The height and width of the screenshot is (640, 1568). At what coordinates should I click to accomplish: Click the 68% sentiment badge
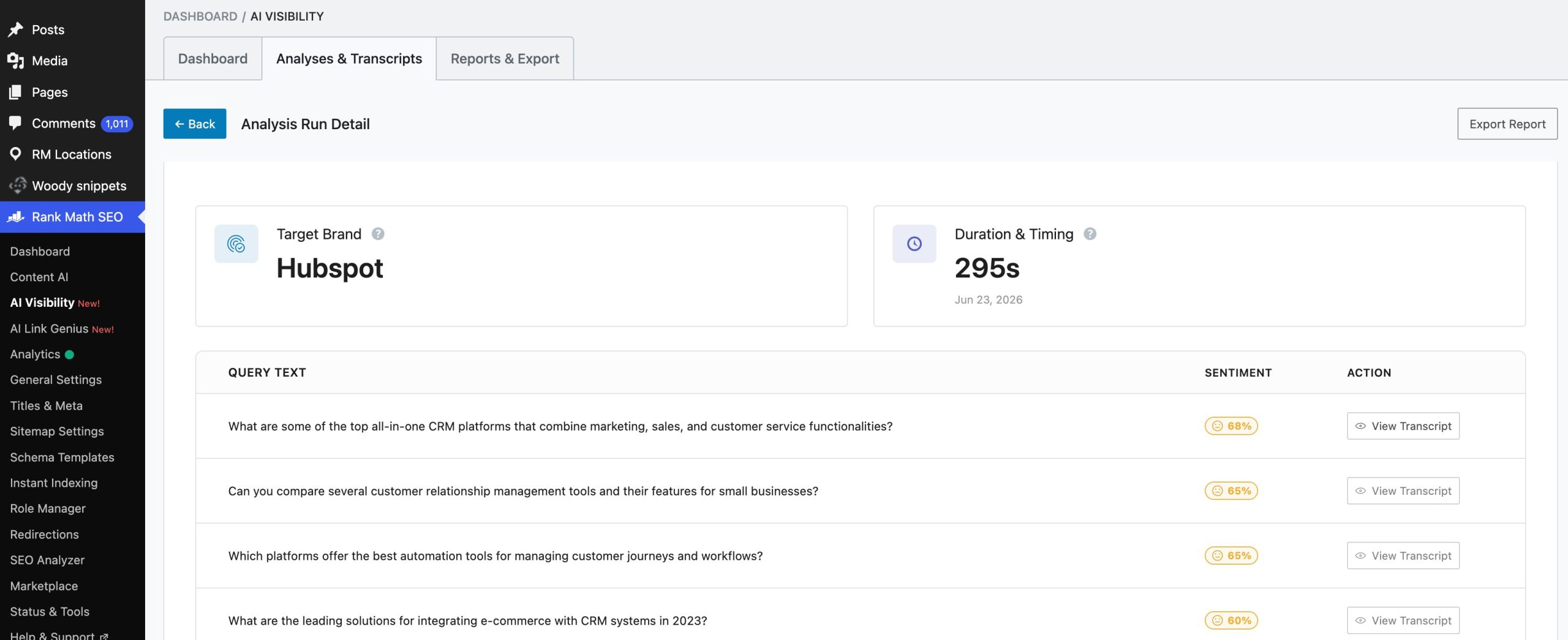click(x=1231, y=426)
